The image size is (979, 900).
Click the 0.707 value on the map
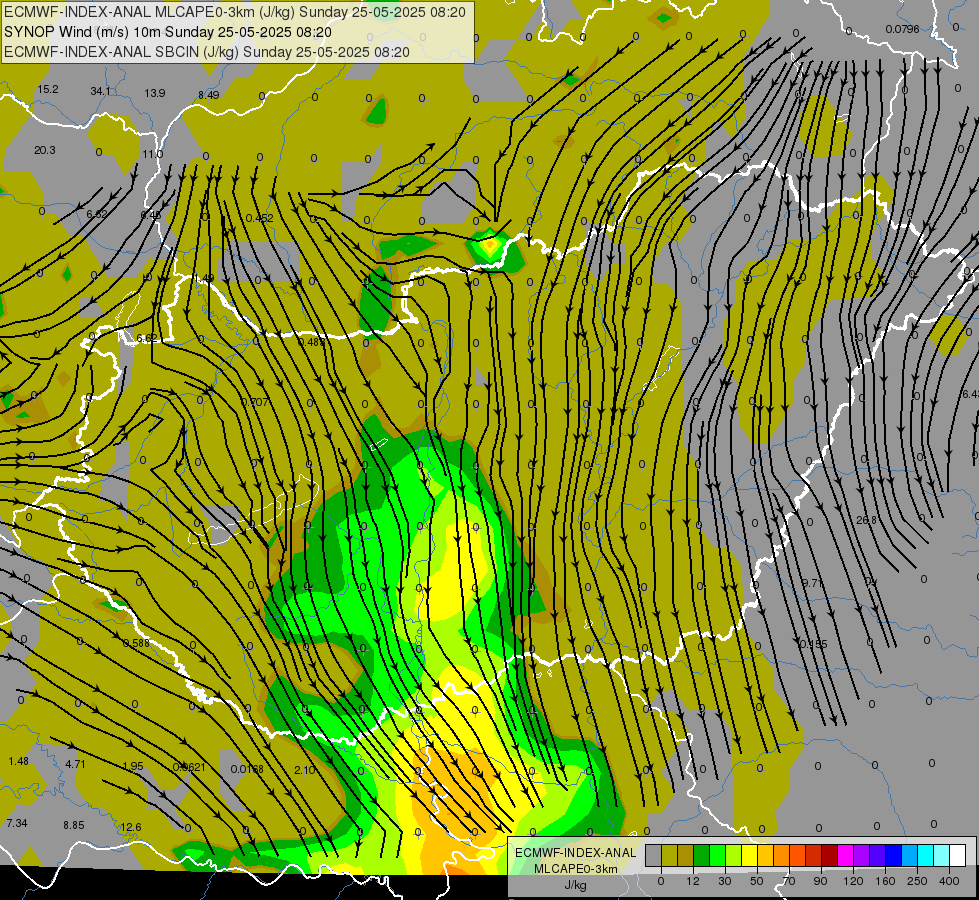[x=255, y=402]
